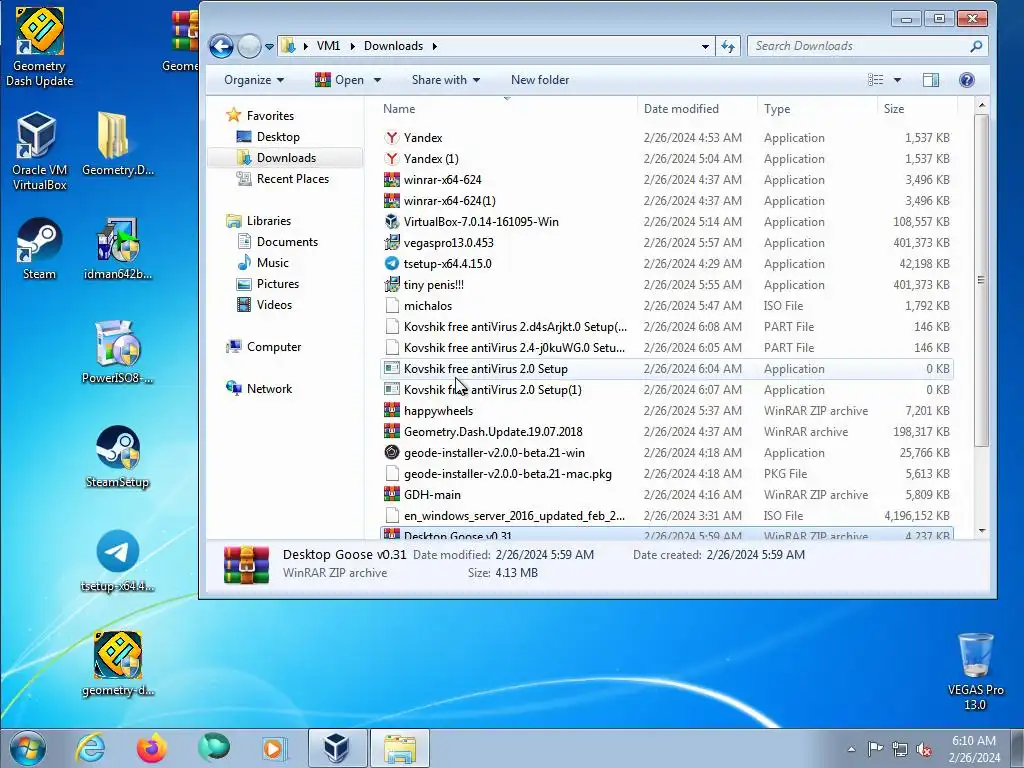Viewport: 1024px width, 768px height.
Task: Launch Firefox from the taskbar
Action: click(x=152, y=748)
